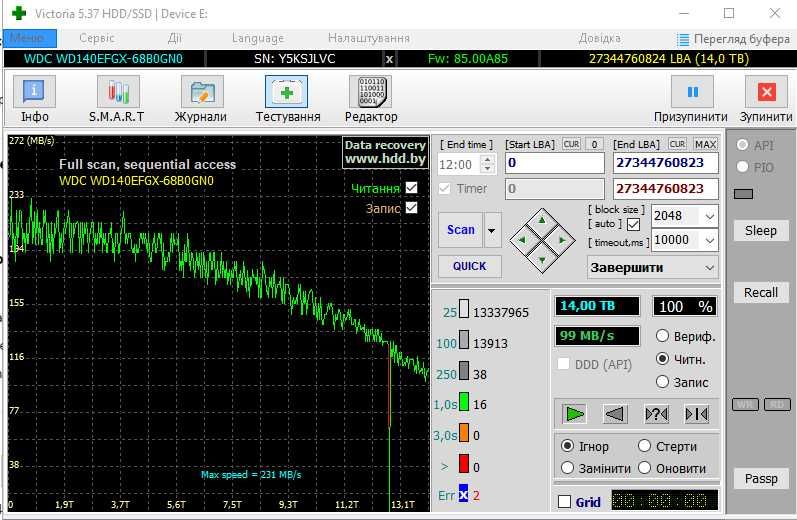Image resolution: width=797 pixels, height=520 pixels.
Task: Click the red Зупинити stop icon
Action: coord(766,92)
